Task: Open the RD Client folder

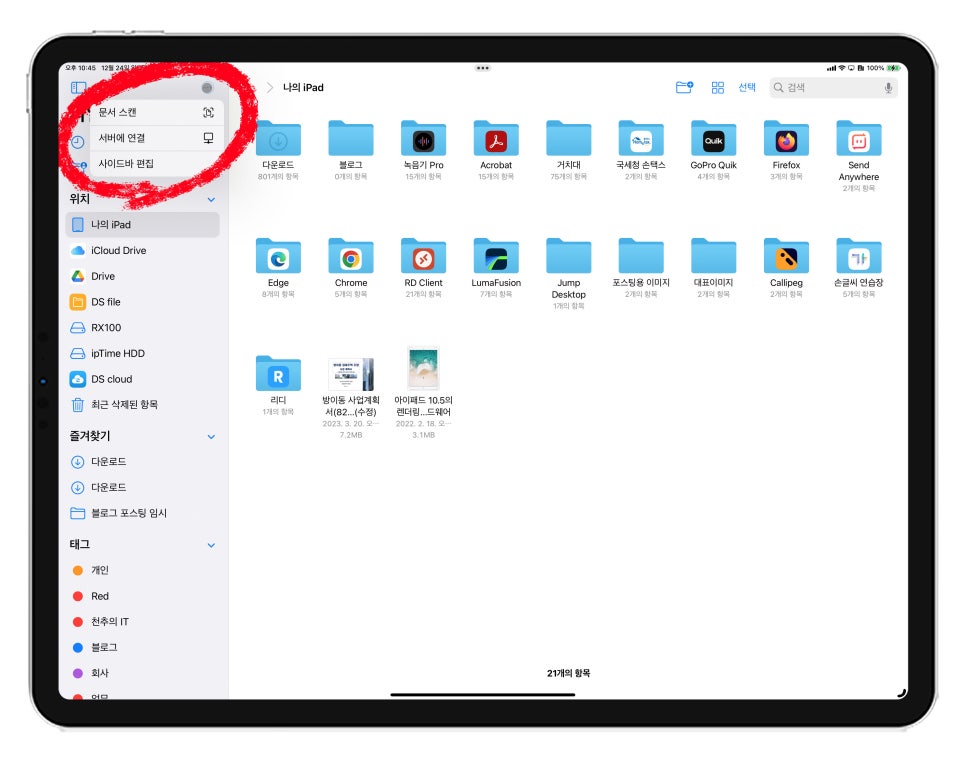Action: click(423, 256)
